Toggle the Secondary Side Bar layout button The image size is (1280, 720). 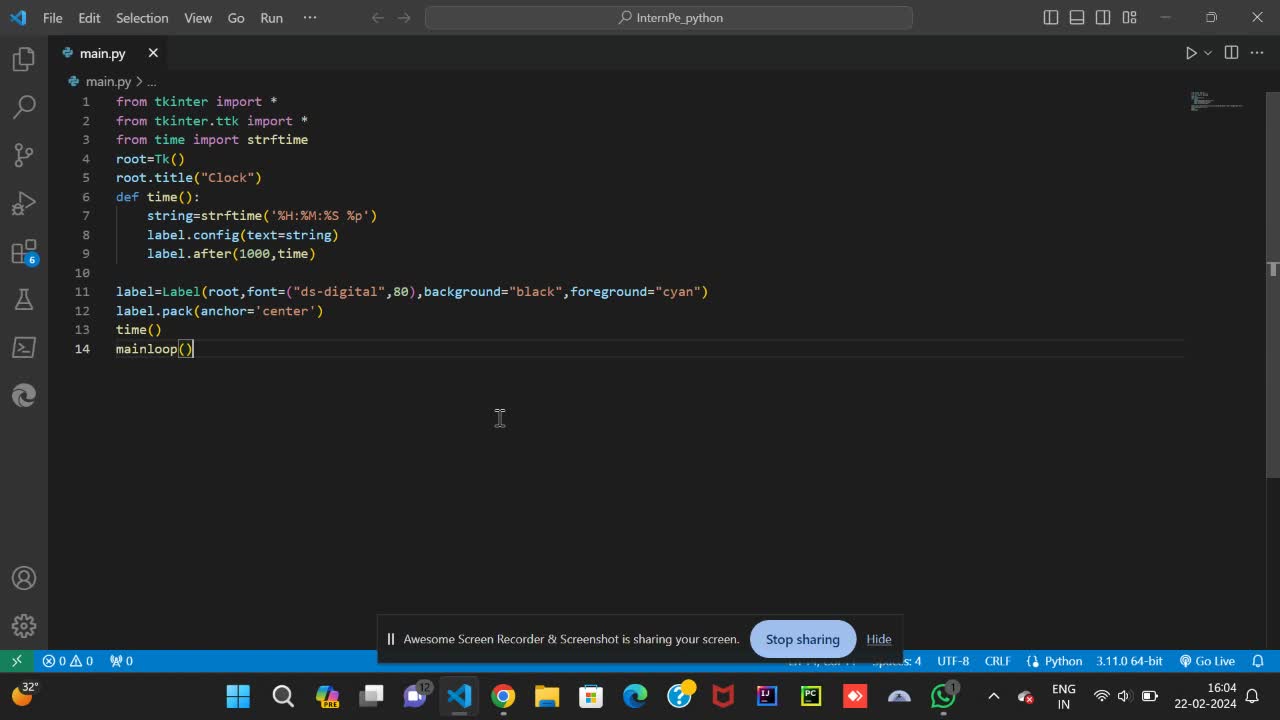1103,17
